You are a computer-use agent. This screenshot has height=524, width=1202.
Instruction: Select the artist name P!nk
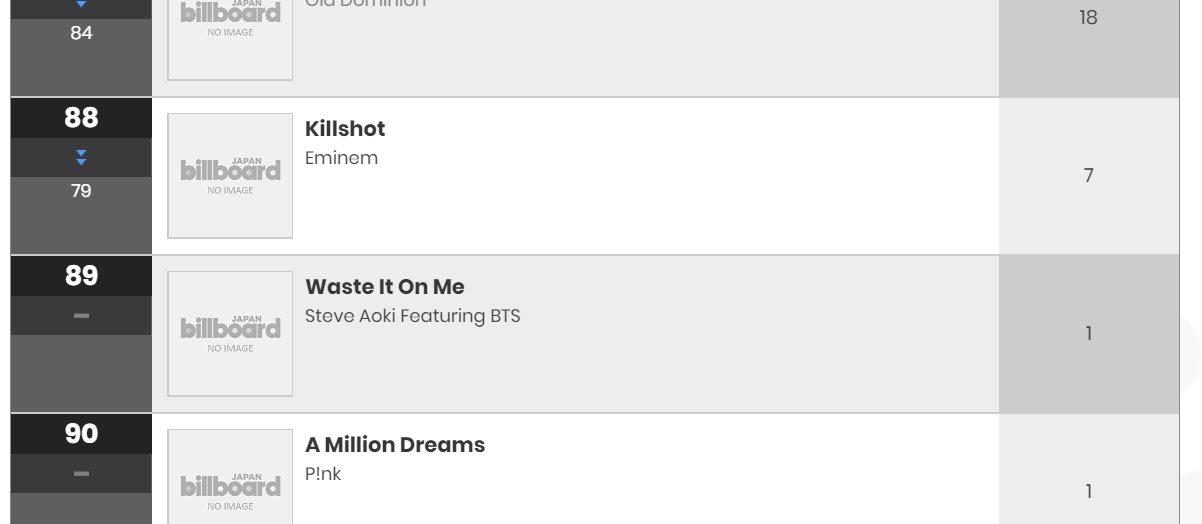(x=323, y=474)
